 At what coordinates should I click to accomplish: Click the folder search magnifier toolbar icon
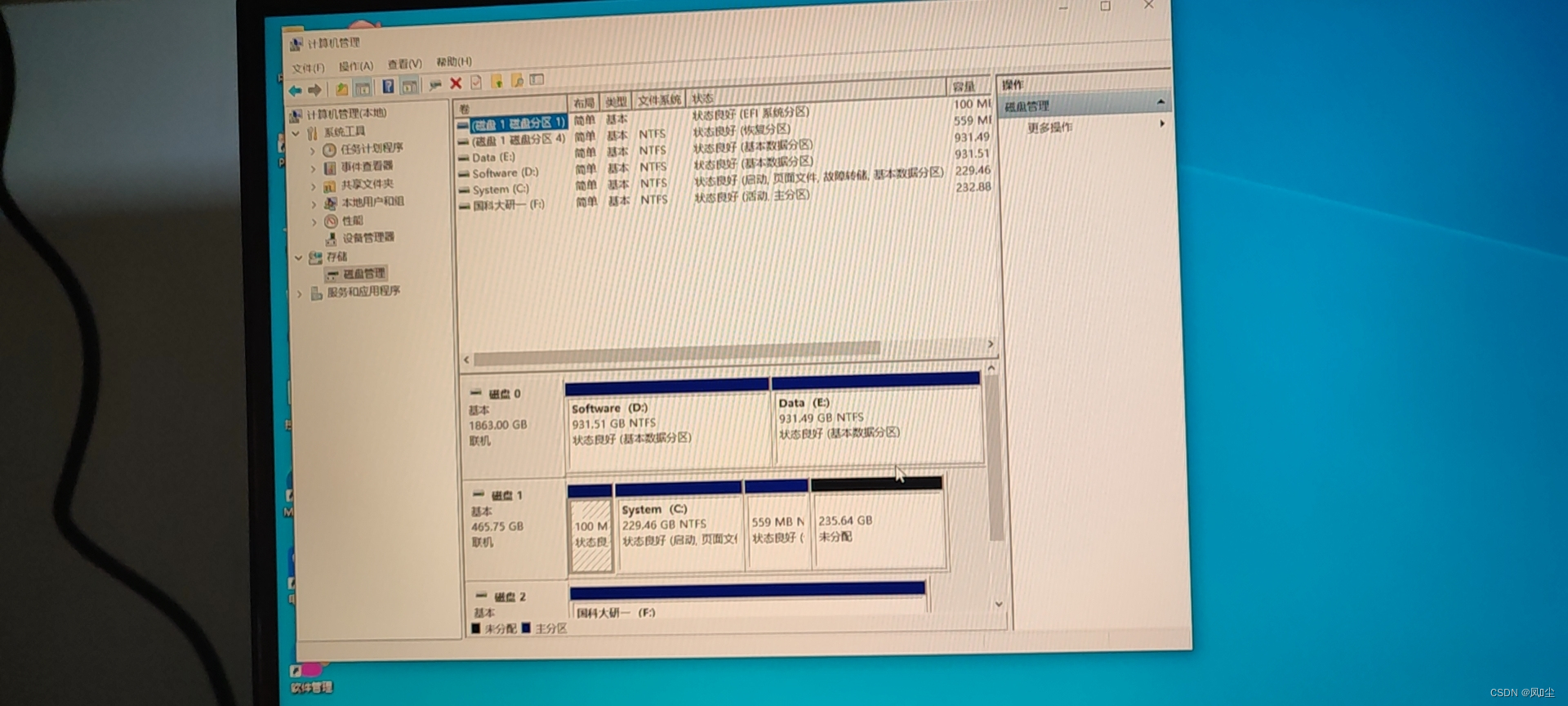pos(517,81)
